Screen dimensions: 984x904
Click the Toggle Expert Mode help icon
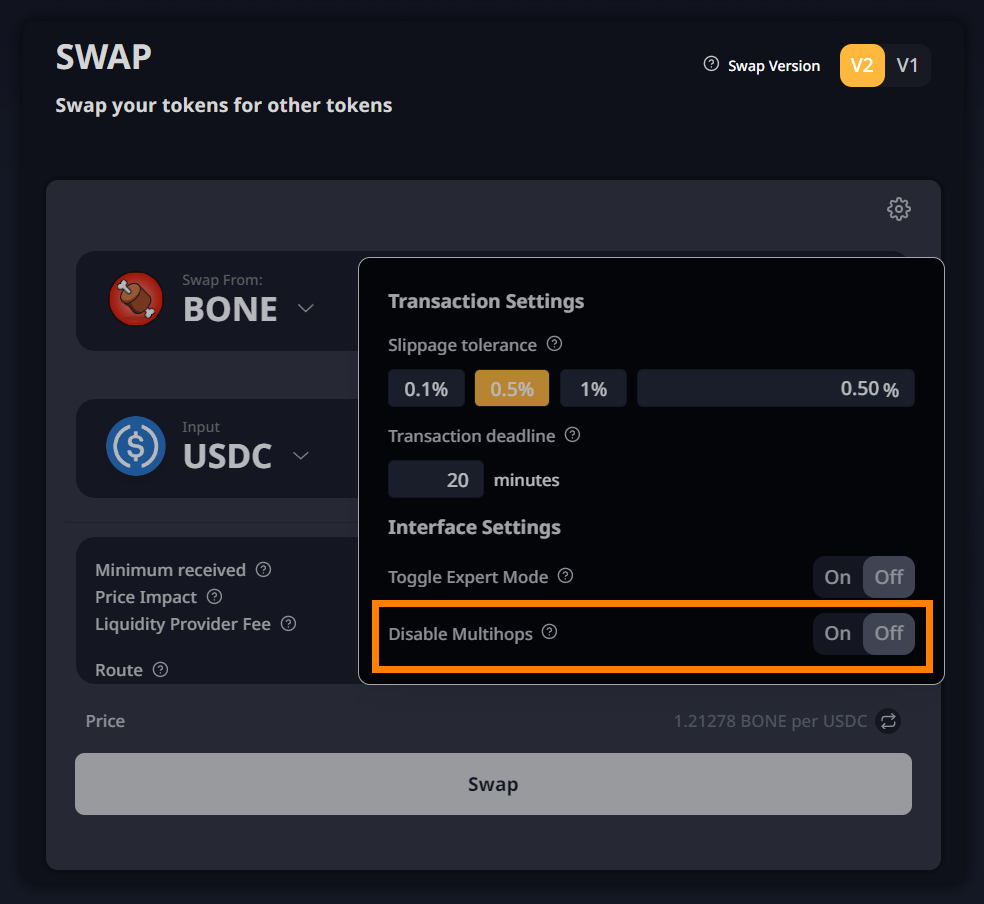[x=565, y=576]
